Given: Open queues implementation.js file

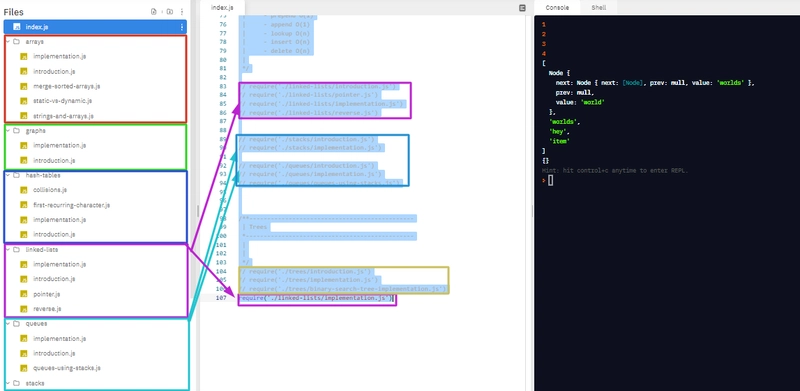Looking at the screenshot, I should (60, 338).
